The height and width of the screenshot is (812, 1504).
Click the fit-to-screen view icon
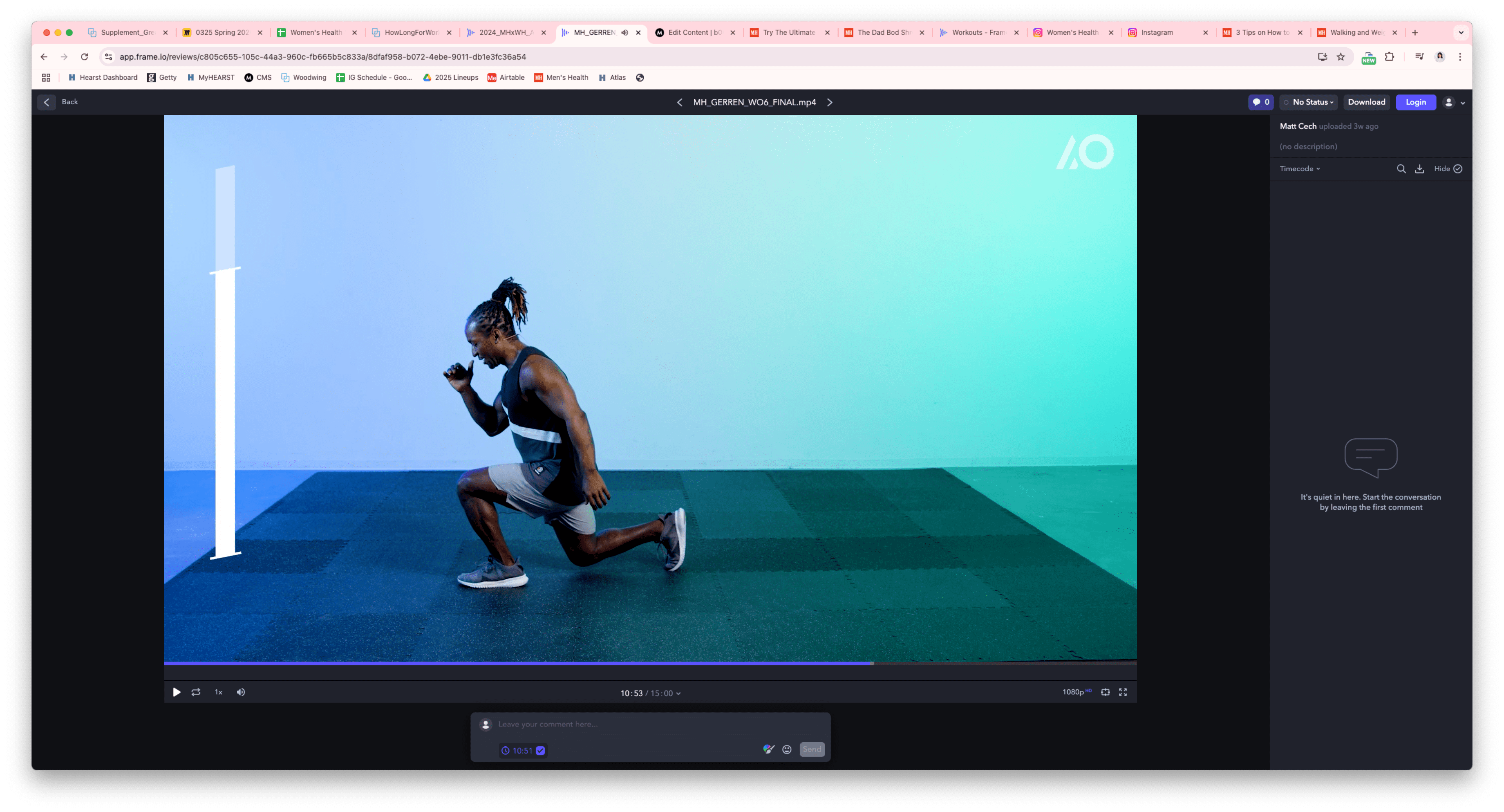coord(1105,692)
